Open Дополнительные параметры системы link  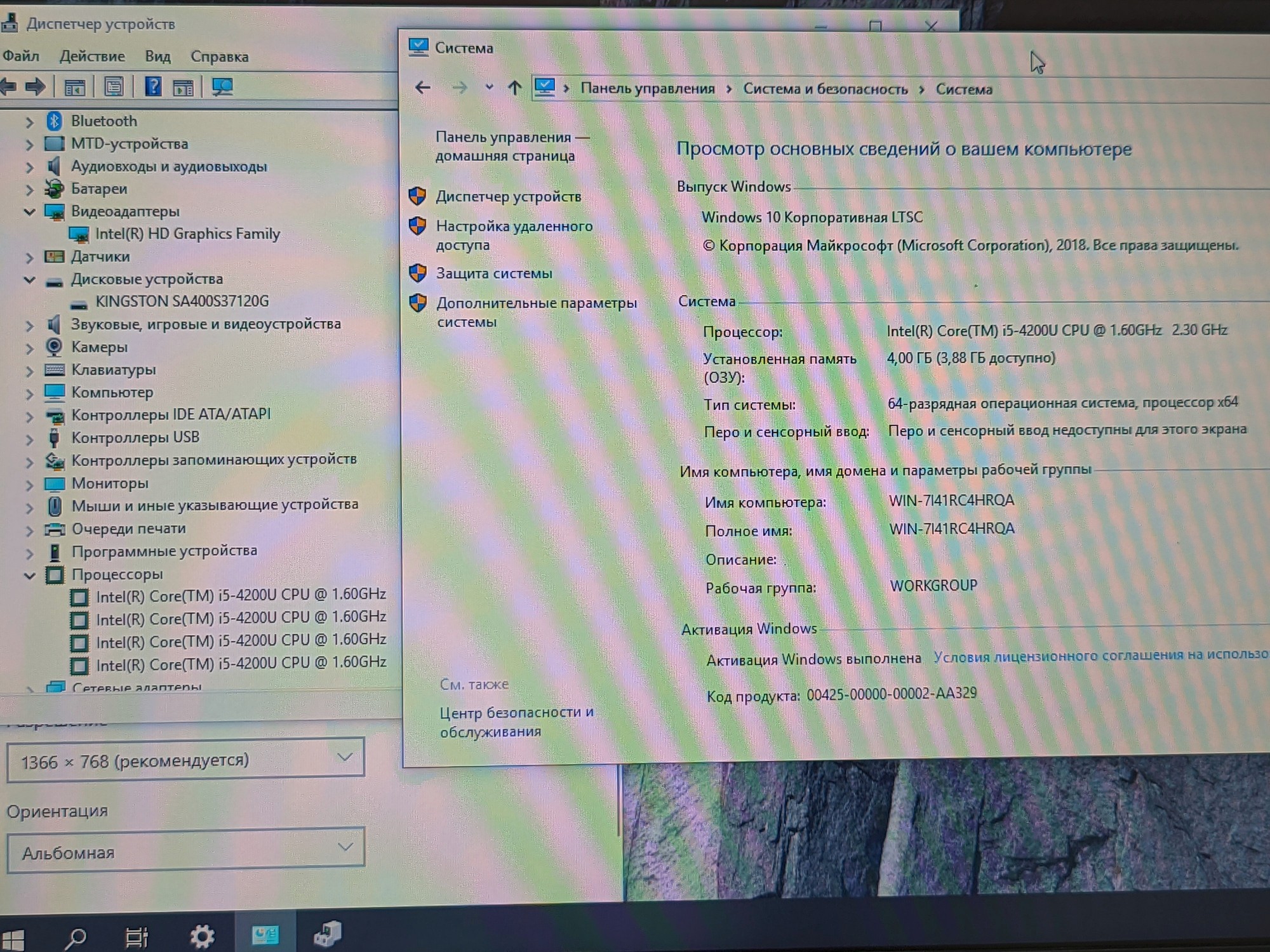pos(537,312)
